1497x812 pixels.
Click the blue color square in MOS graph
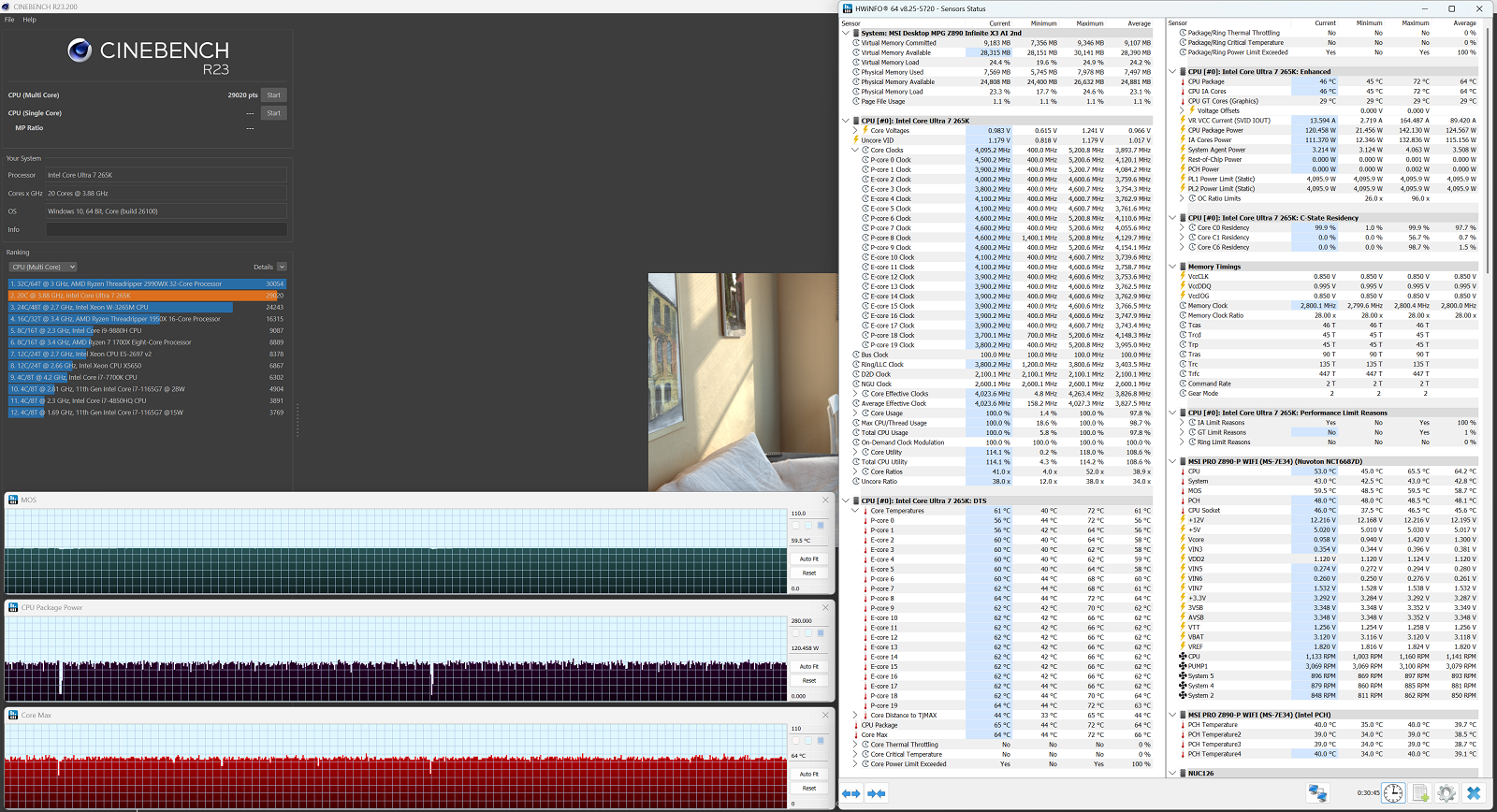pos(821,526)
